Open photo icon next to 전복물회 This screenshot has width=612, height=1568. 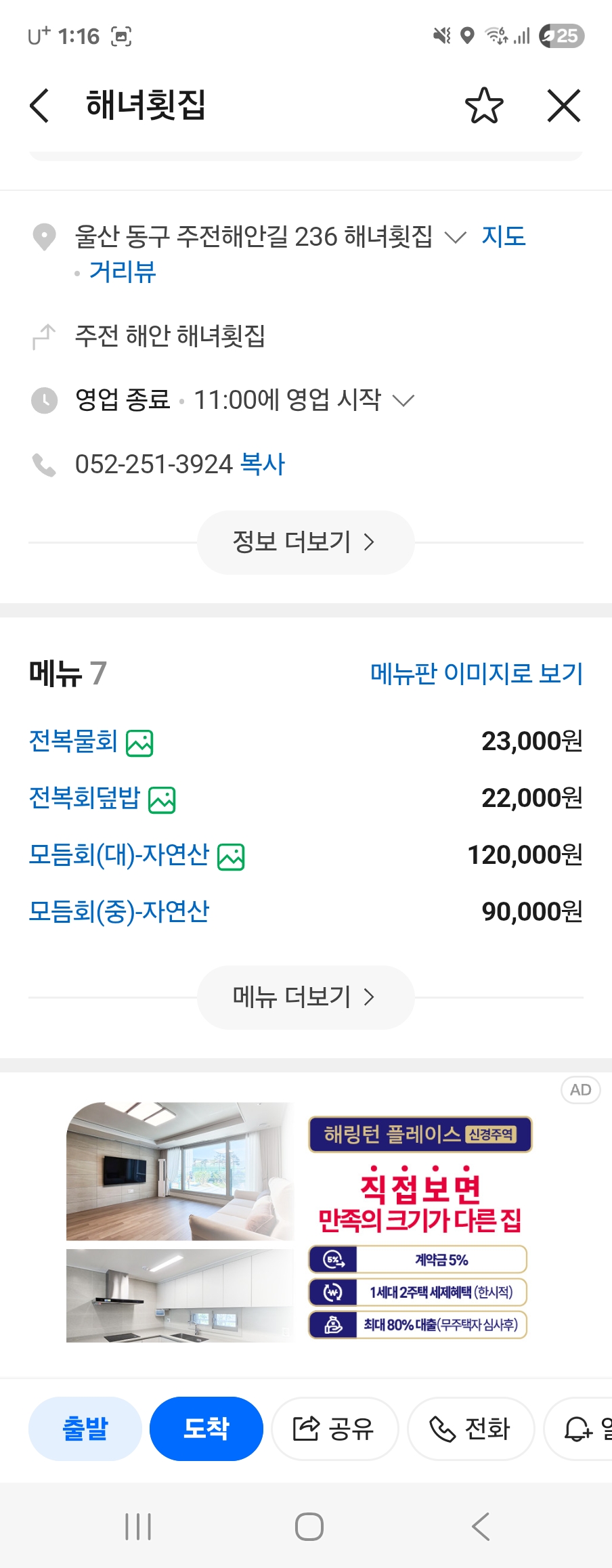click(x=140, y=743)
